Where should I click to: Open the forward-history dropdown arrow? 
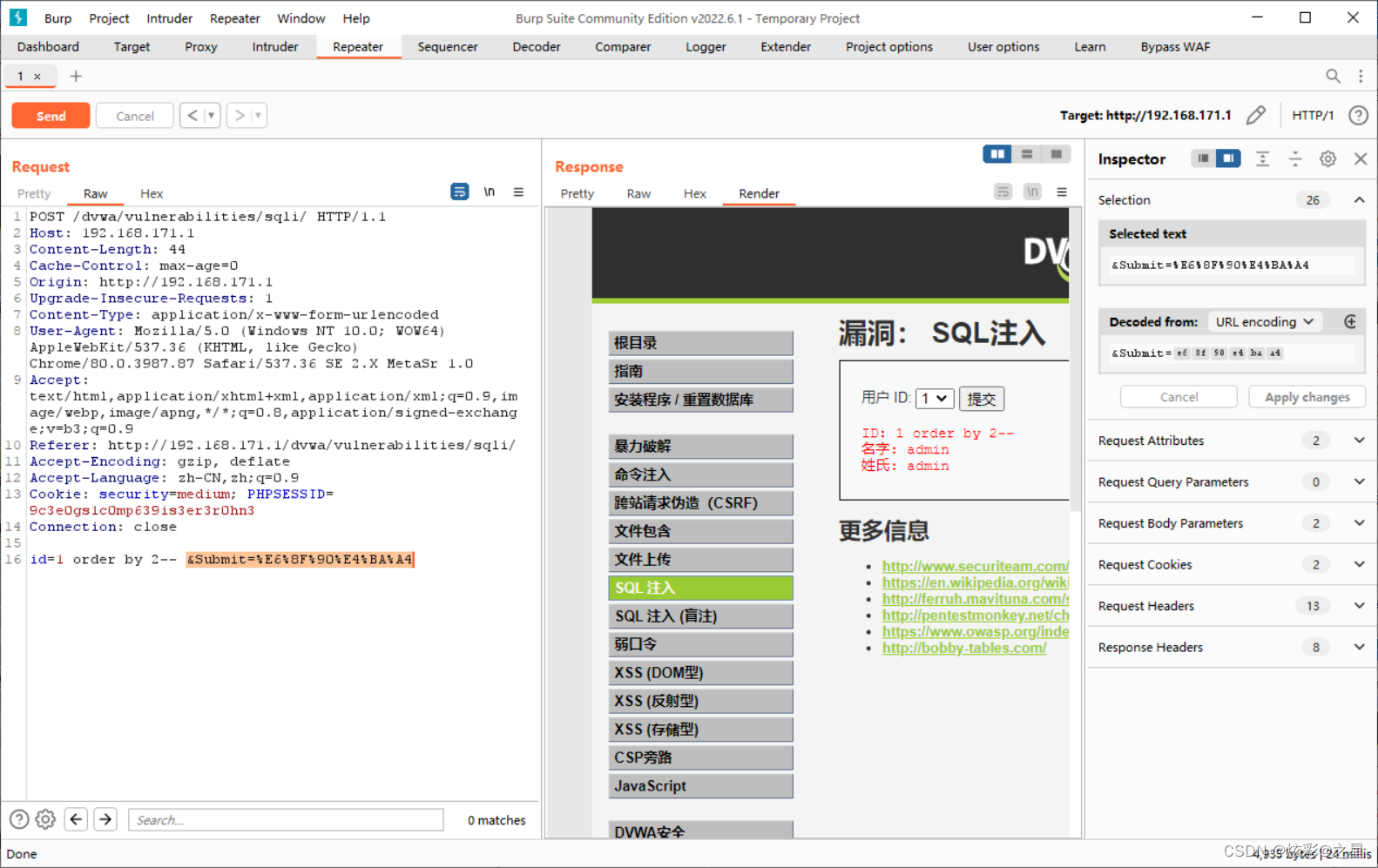click(x=258, y=116)
